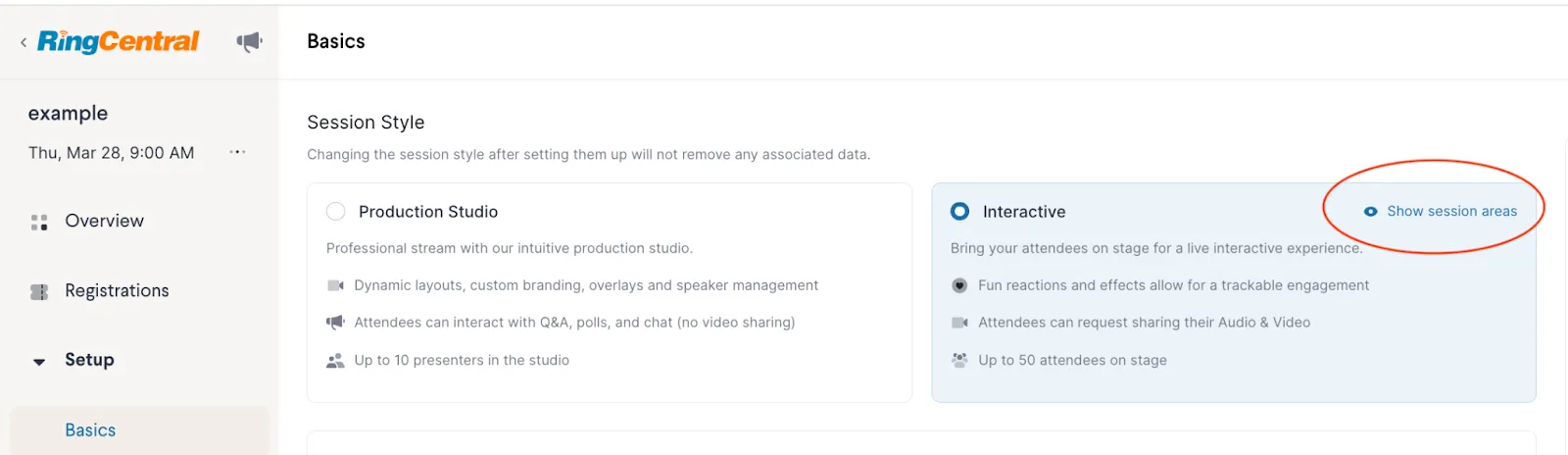Click camera icon beside Dynamic layouts text
Viewport: 1568px width, 455px height.
coord(335,285)
